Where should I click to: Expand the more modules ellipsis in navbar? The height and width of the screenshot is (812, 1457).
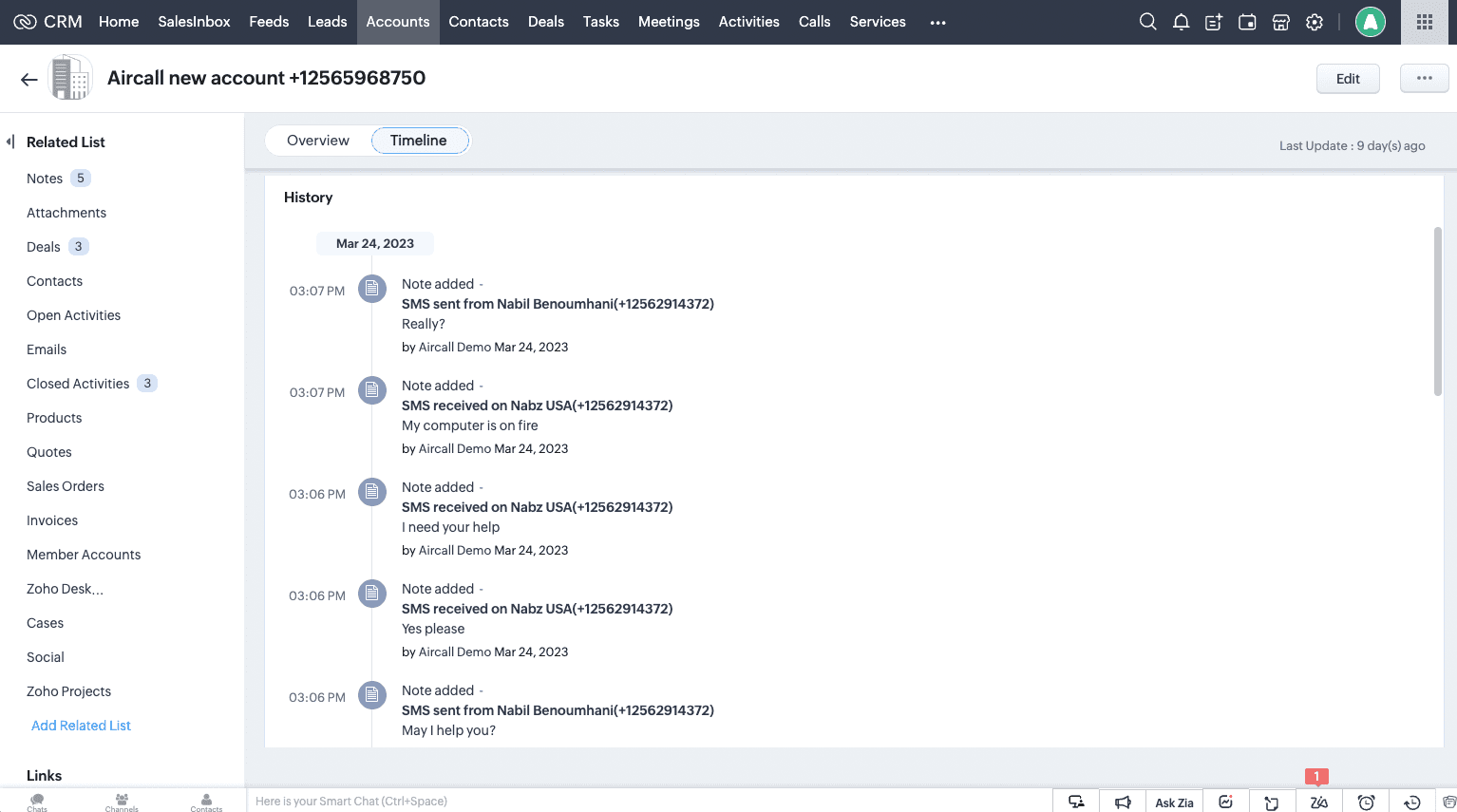(x=937, y=22)
